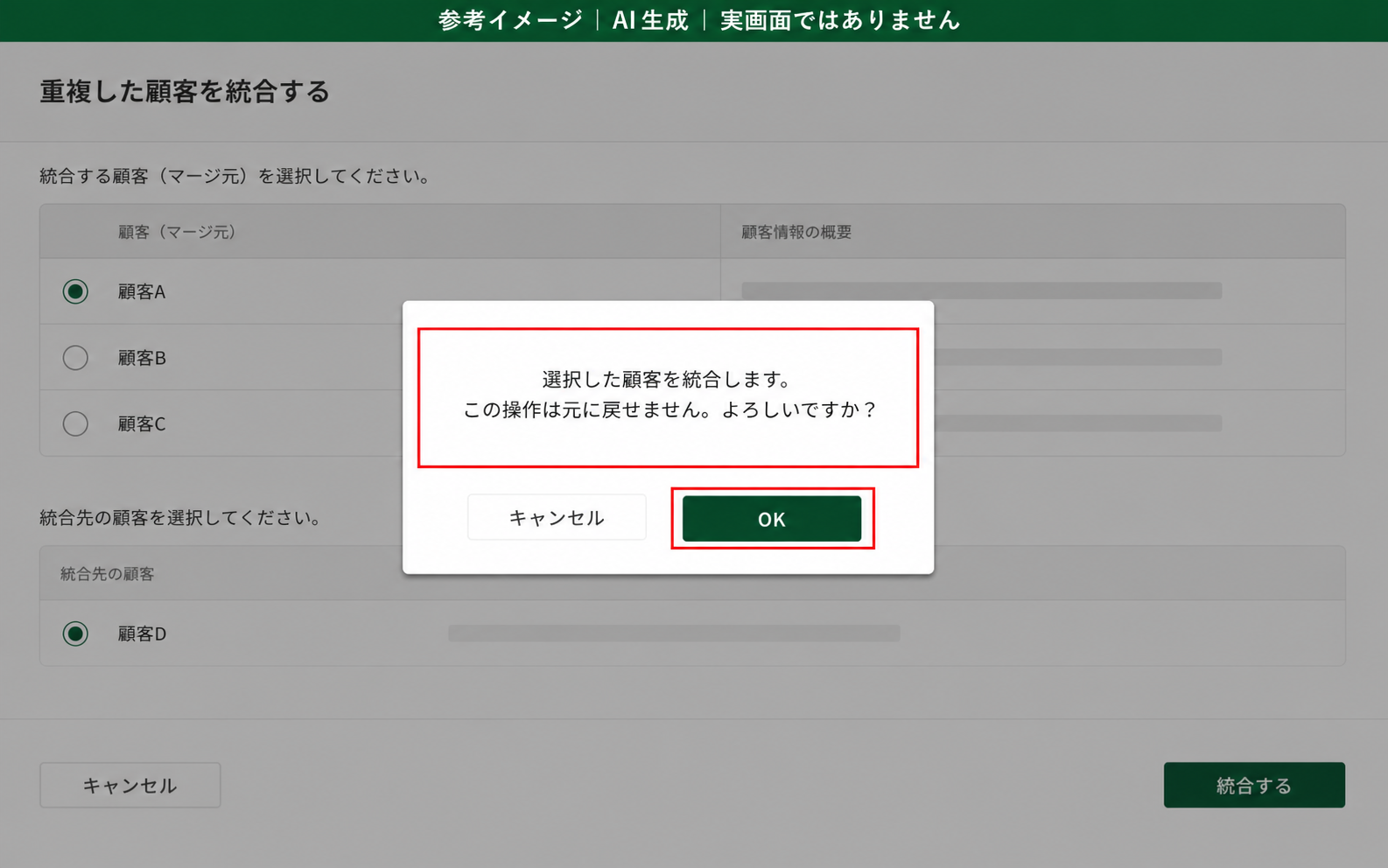Click the page-level キャンセル button beside 統合する
The height and width of the screenshot is (868, 1388).
point(130,785)
